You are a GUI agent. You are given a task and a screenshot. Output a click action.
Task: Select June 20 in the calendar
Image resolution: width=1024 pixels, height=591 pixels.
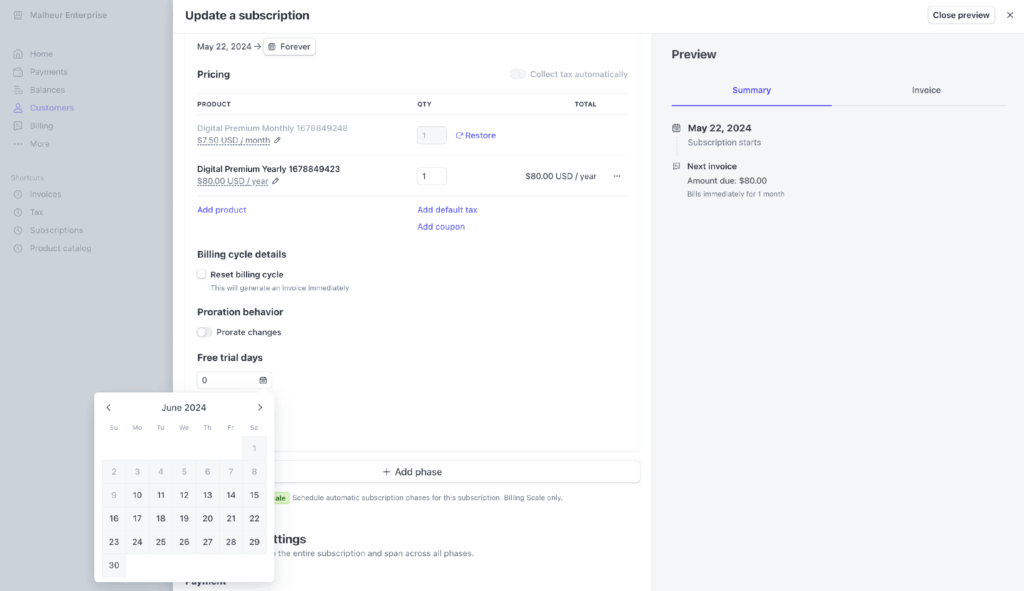pyautogui.click(x=207, y=518)
